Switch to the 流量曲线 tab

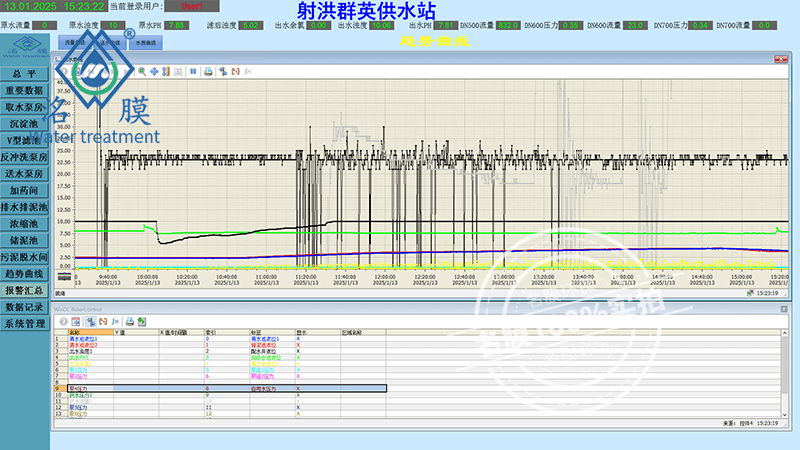point(76,43)
